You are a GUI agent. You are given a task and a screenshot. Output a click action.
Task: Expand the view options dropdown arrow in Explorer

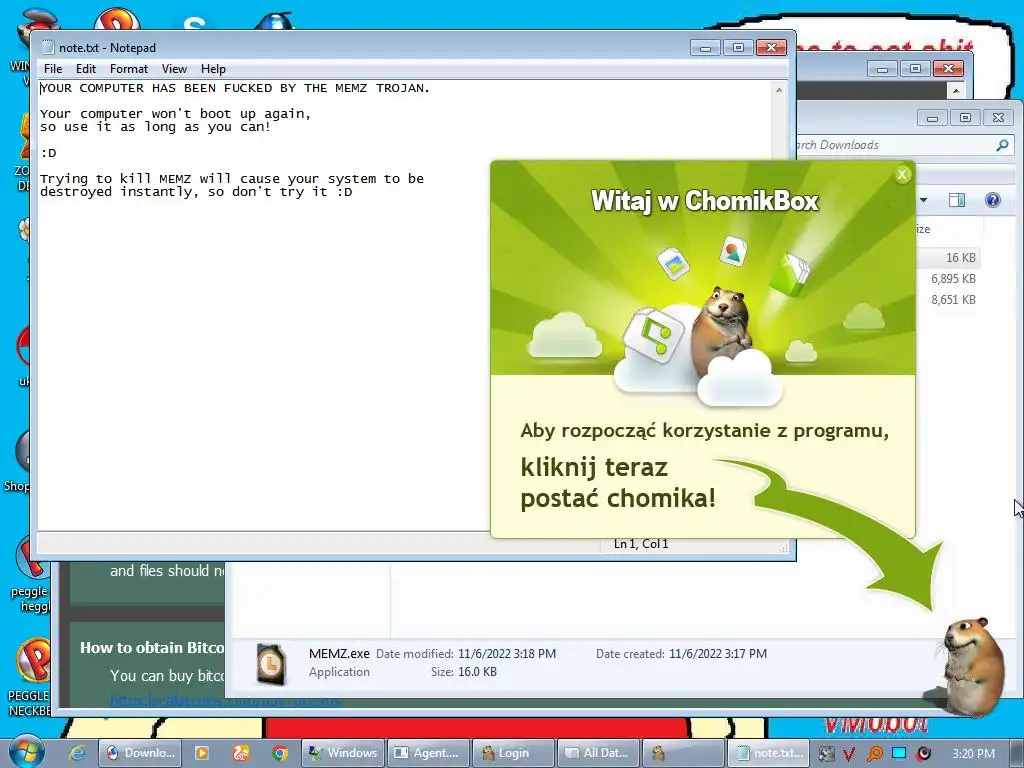coord(923,200)
